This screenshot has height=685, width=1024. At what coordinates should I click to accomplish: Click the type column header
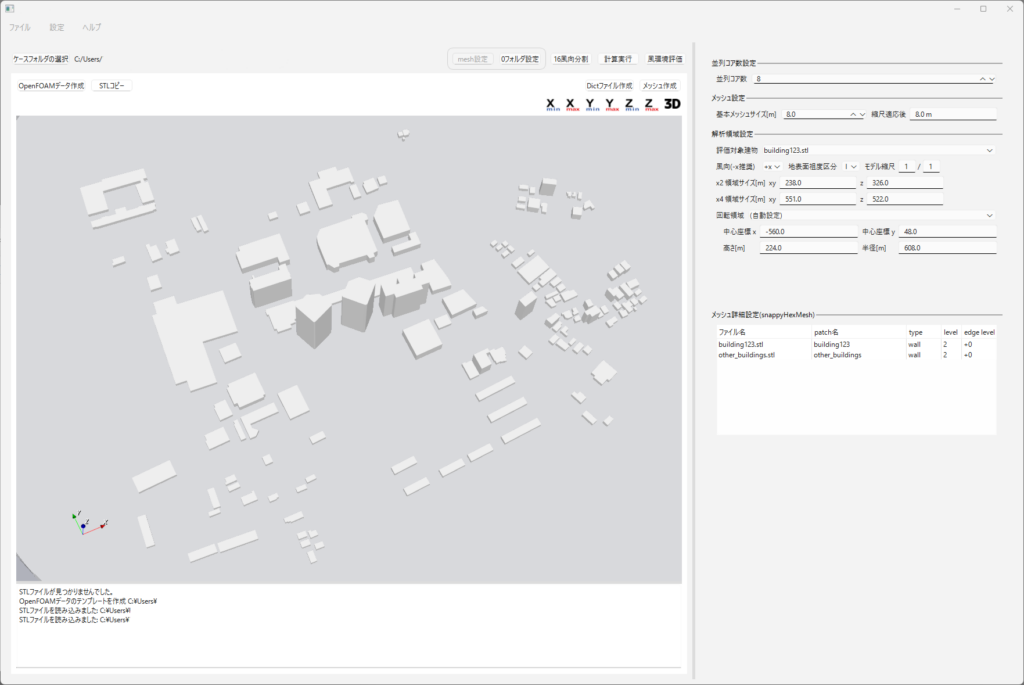(923, 332)
